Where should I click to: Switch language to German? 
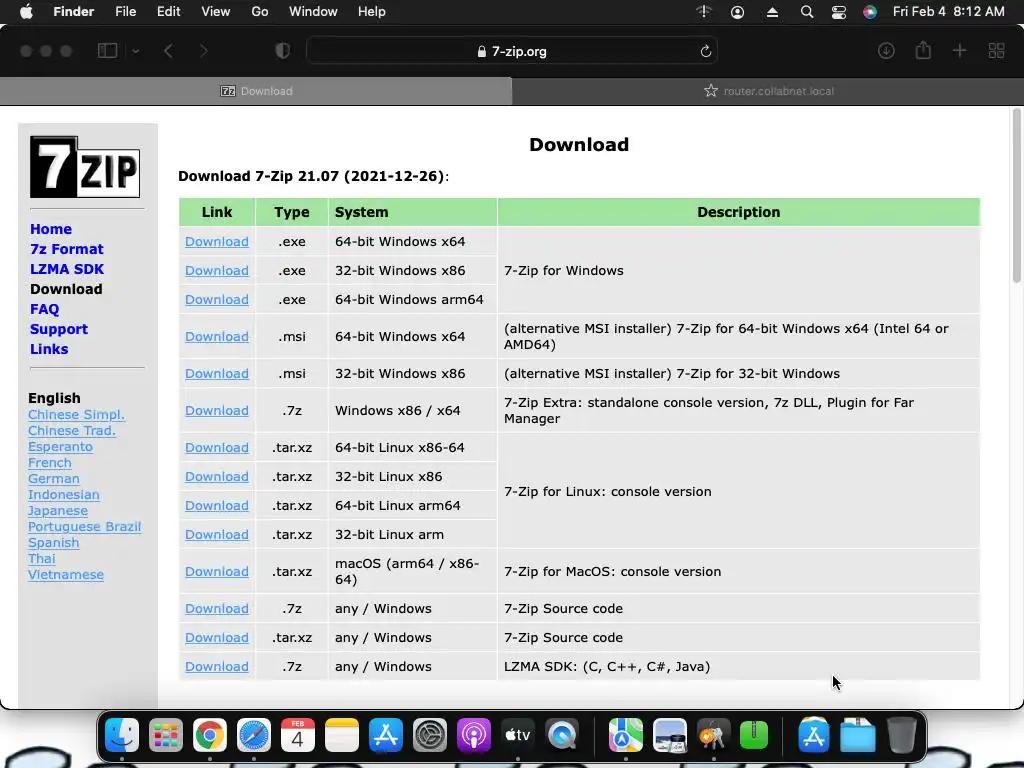[54, 479]
